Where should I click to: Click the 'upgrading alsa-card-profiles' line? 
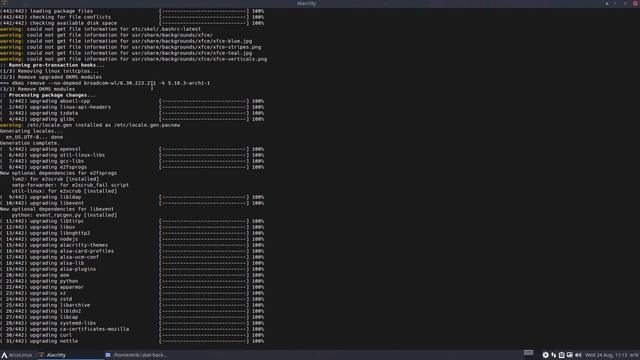click(132, 251)
